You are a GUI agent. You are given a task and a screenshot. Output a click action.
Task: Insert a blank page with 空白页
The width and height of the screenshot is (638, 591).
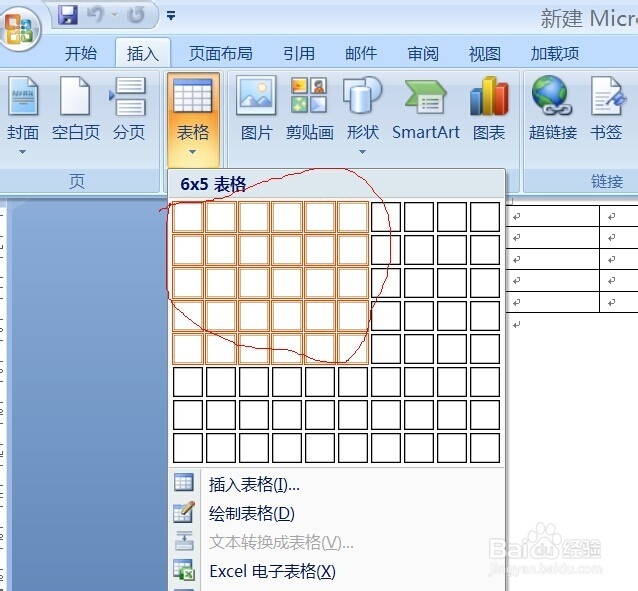76,109
